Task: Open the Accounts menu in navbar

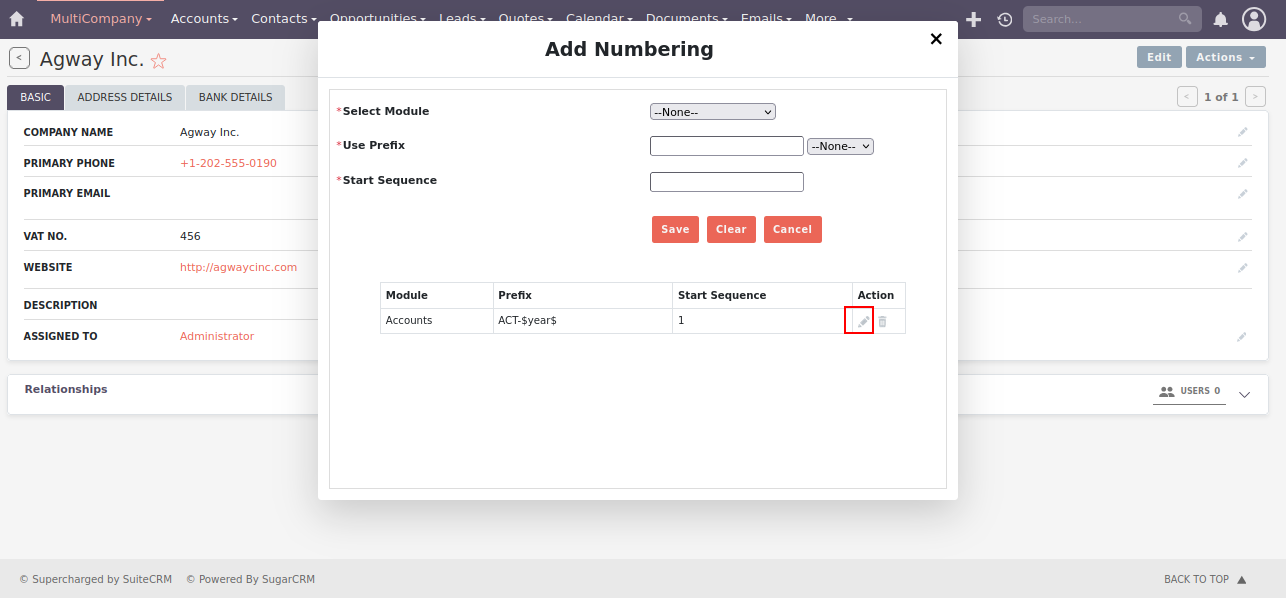Action: point(204,19)
